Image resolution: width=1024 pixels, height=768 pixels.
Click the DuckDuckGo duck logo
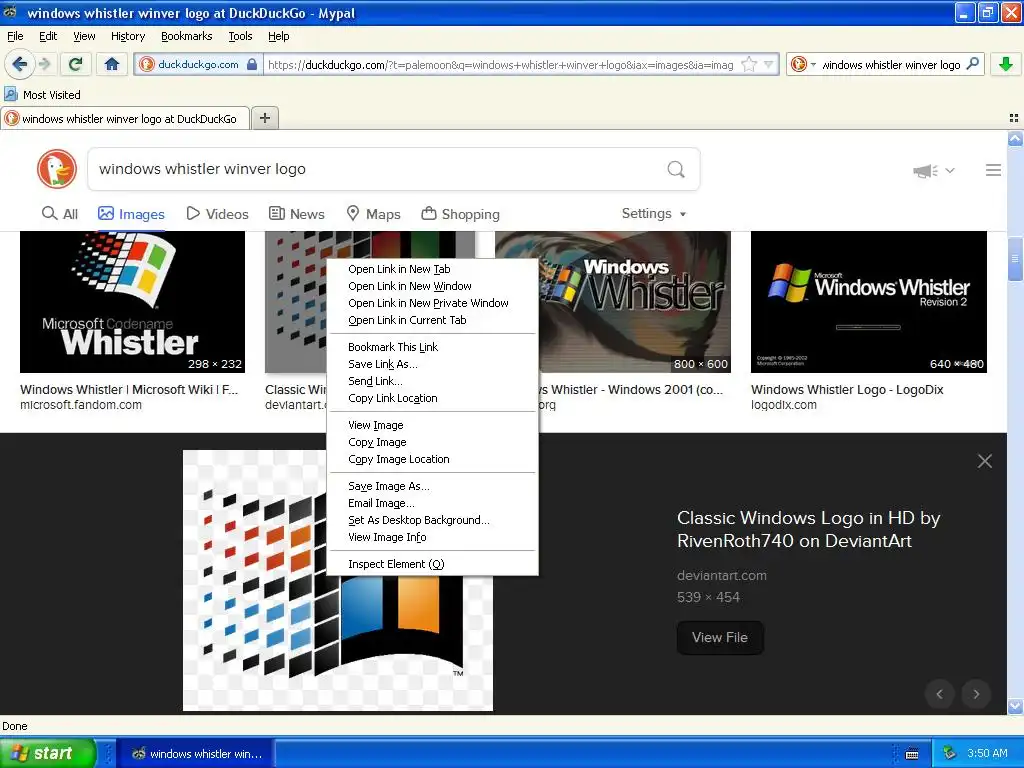[x=57, y=169]
